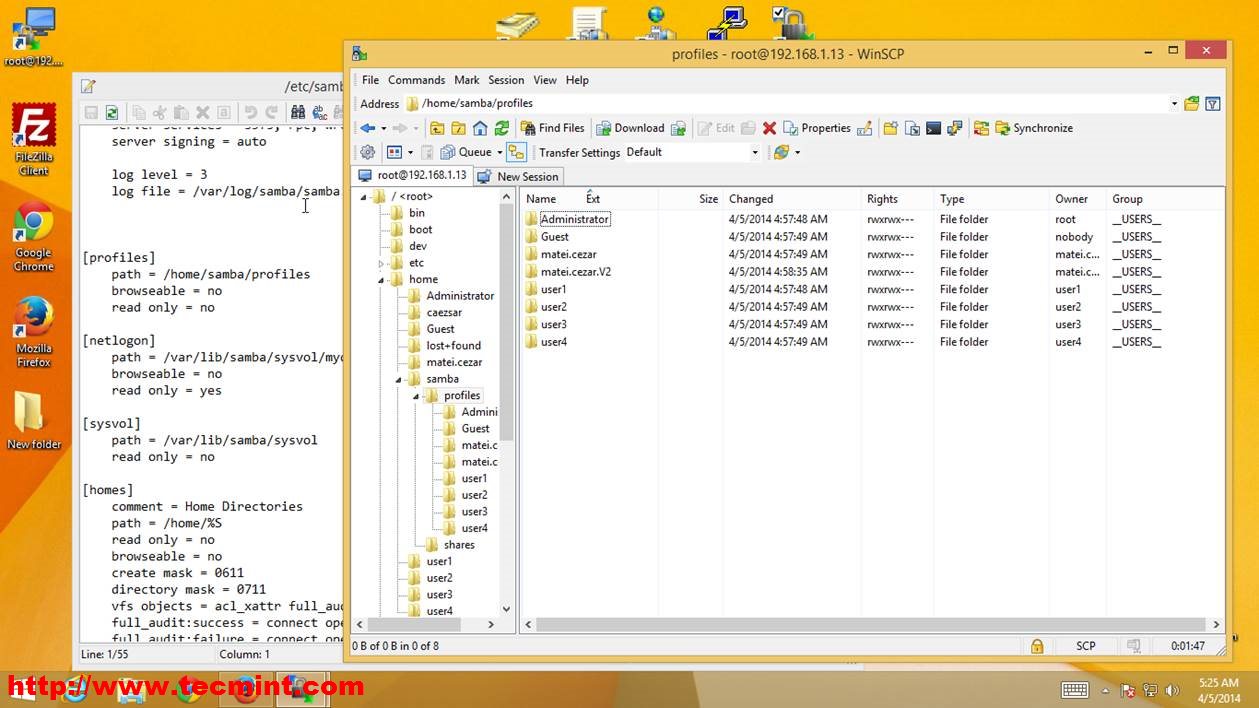This screenshot has width=1259, height=708.
Task: Click the filter icon beside address bar
Action: [1213, 103]
